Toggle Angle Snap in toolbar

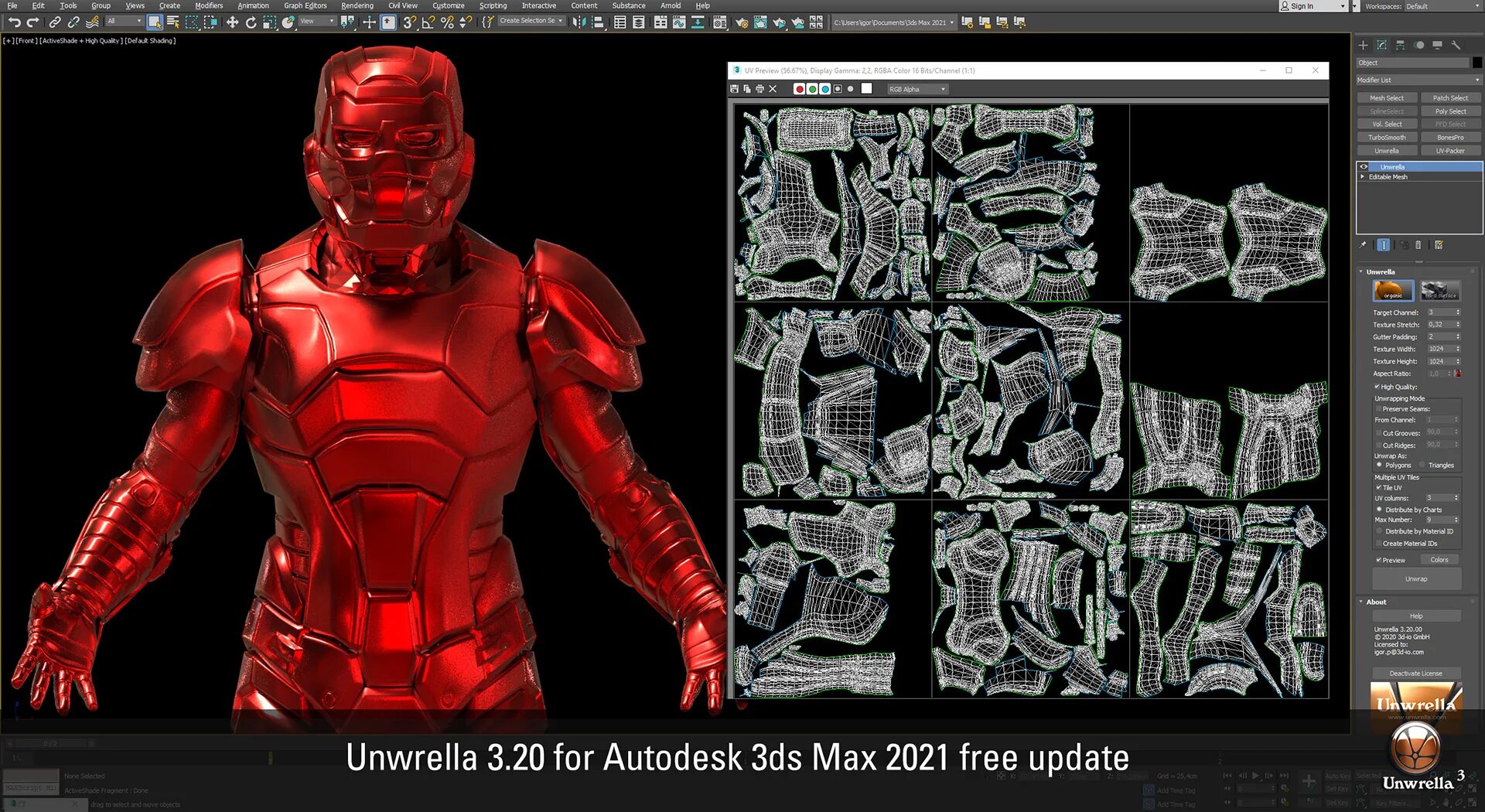pos(428,22)
